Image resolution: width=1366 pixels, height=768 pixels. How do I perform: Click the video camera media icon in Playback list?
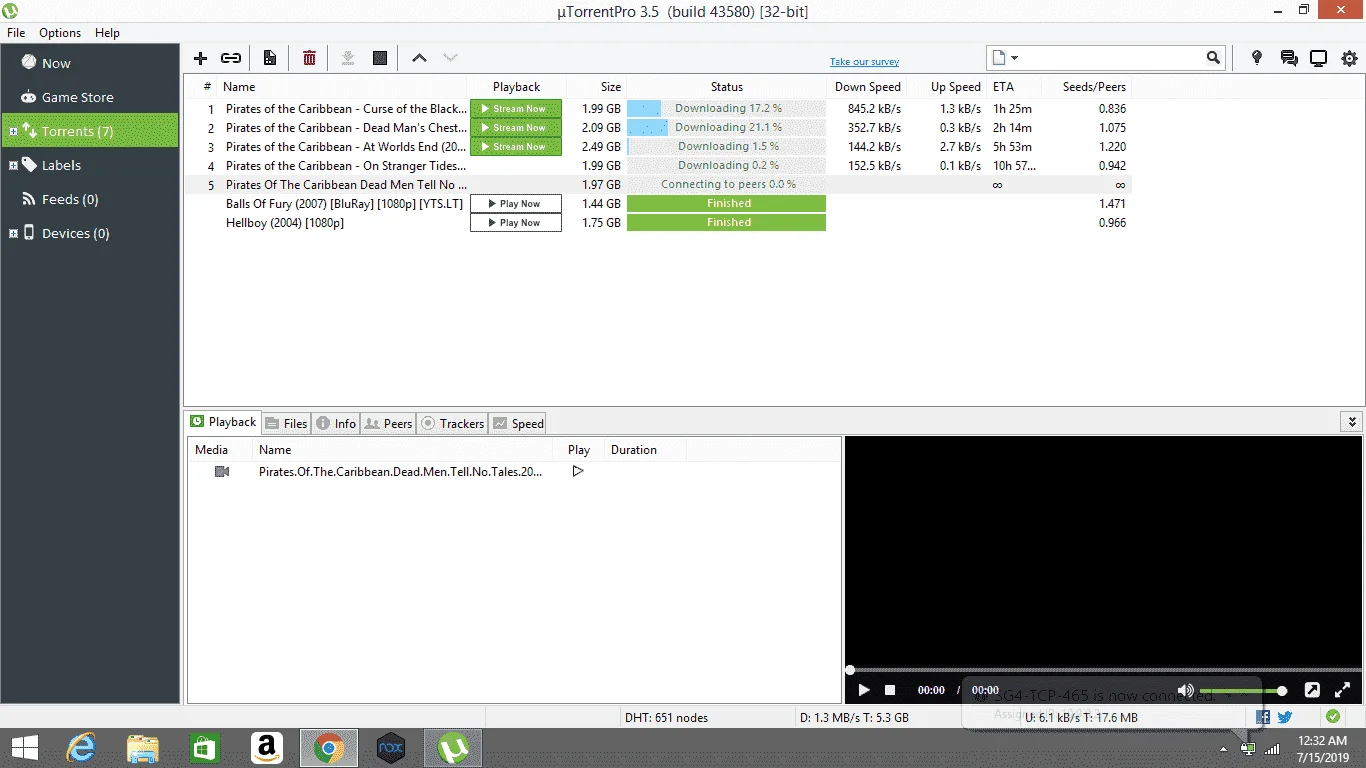pos(222,471)
